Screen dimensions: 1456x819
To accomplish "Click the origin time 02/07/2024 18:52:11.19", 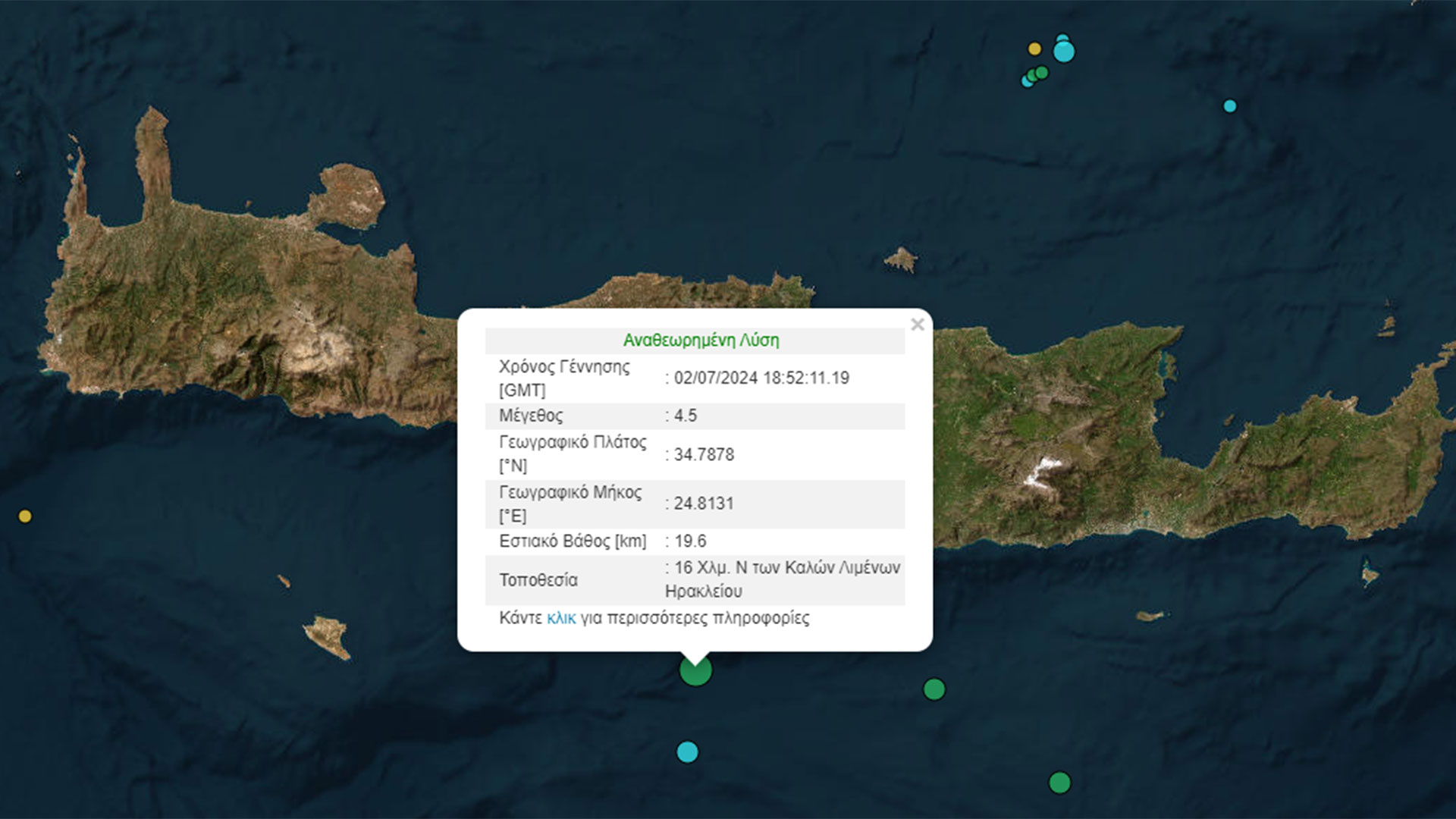I will tap(761, 378).
